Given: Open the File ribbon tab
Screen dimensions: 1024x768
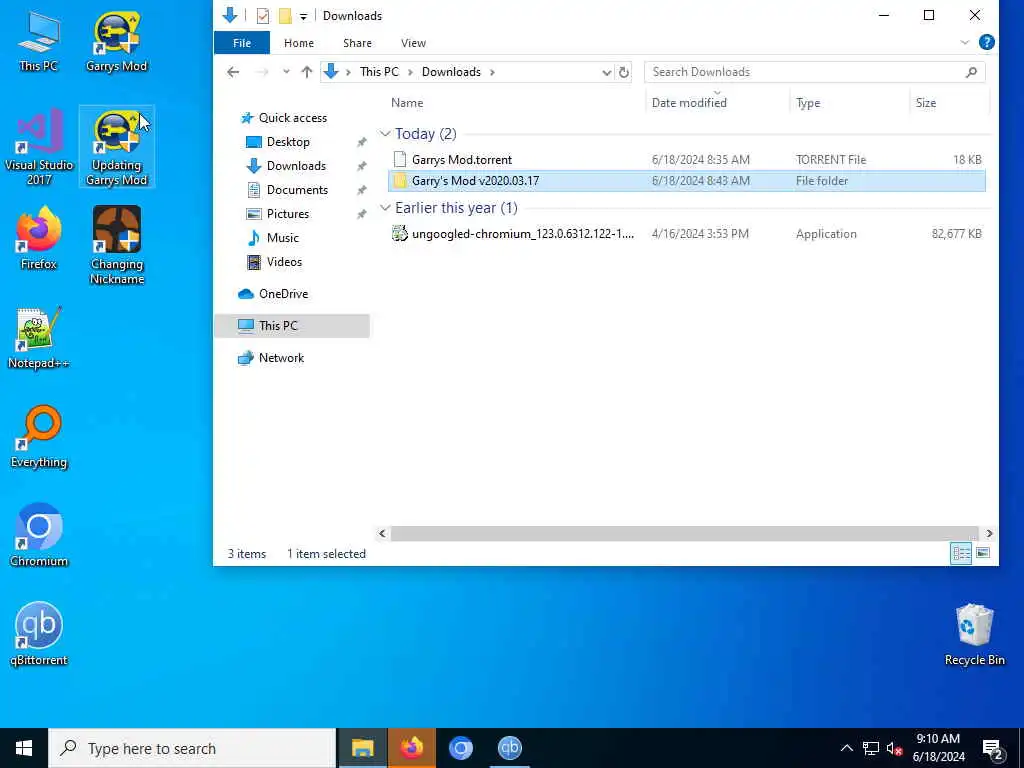Looking at the screenshot, I should point(242,43).
